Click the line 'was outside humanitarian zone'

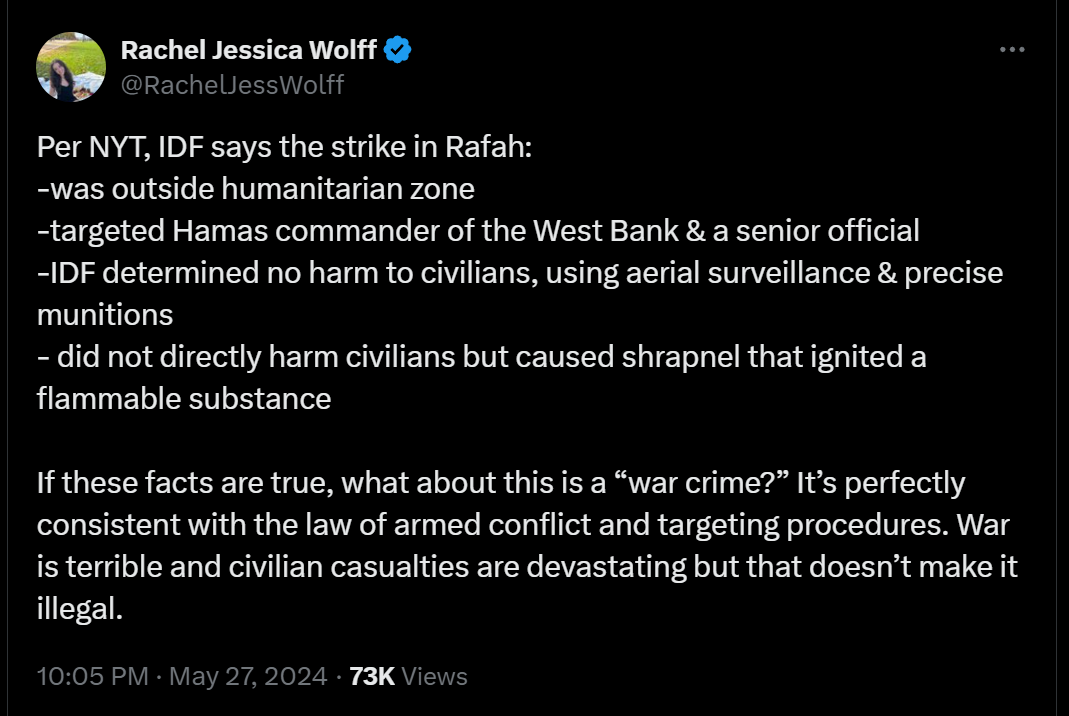(256, 189)
